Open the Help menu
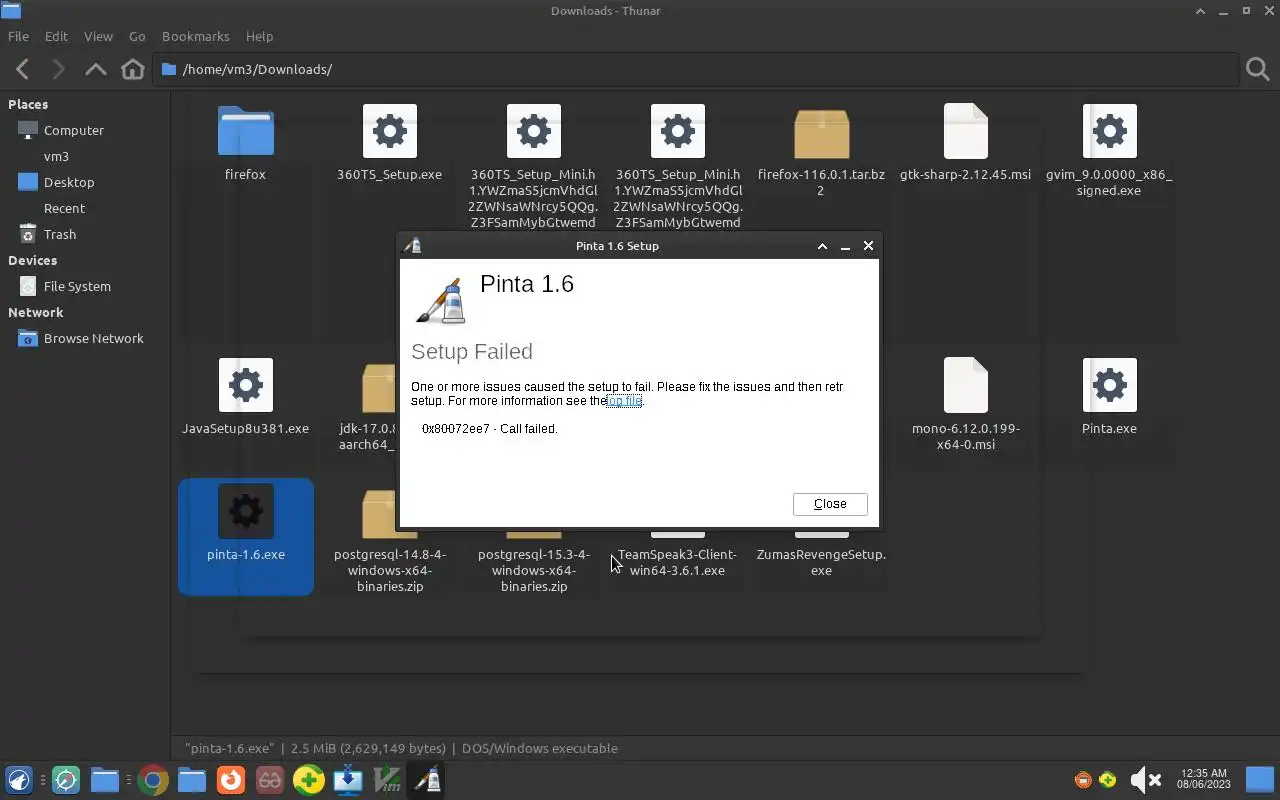Image resolution: width=1280 pixels, height=800 pixels. (259, 36)
